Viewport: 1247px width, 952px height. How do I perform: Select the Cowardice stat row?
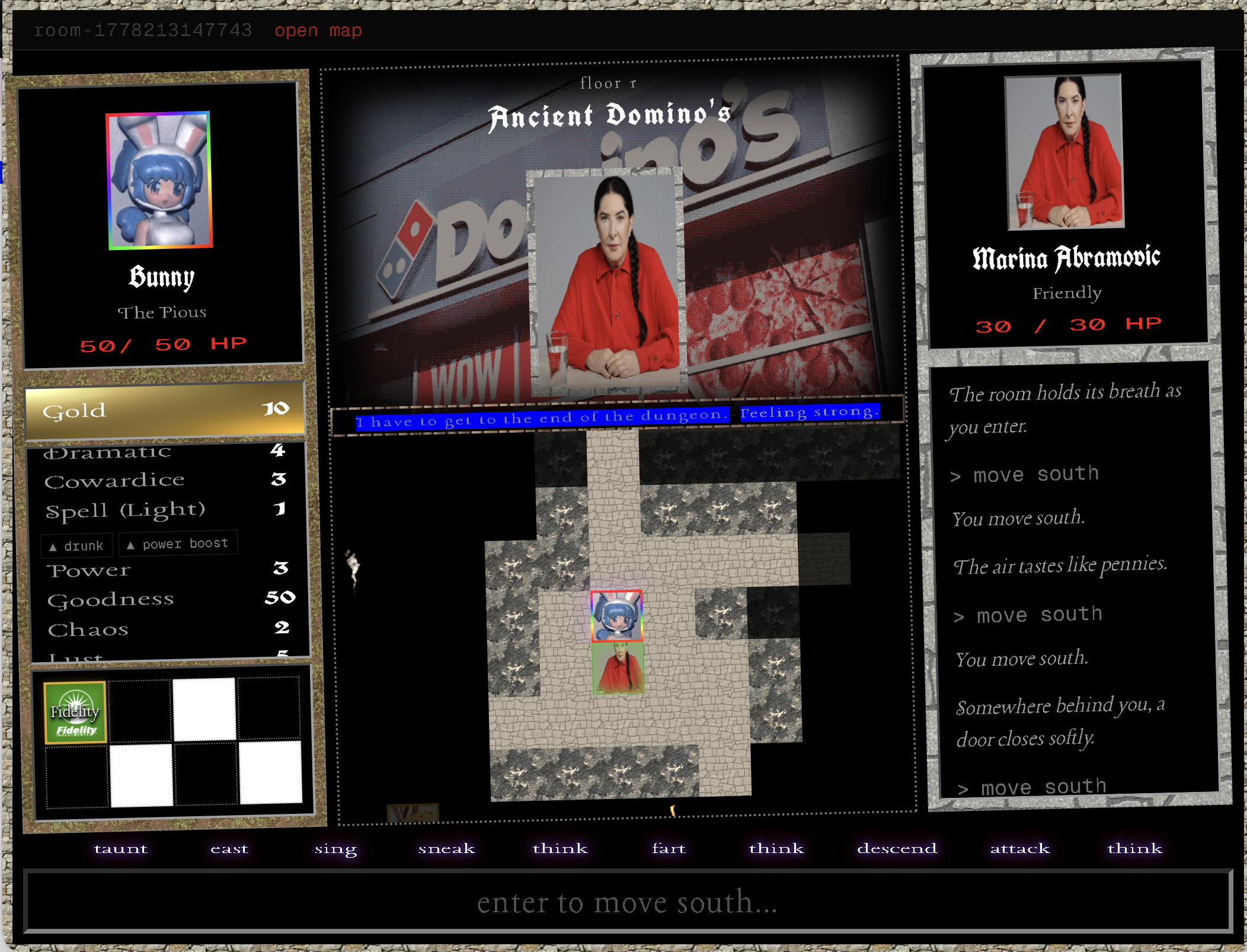coord(166,480)
